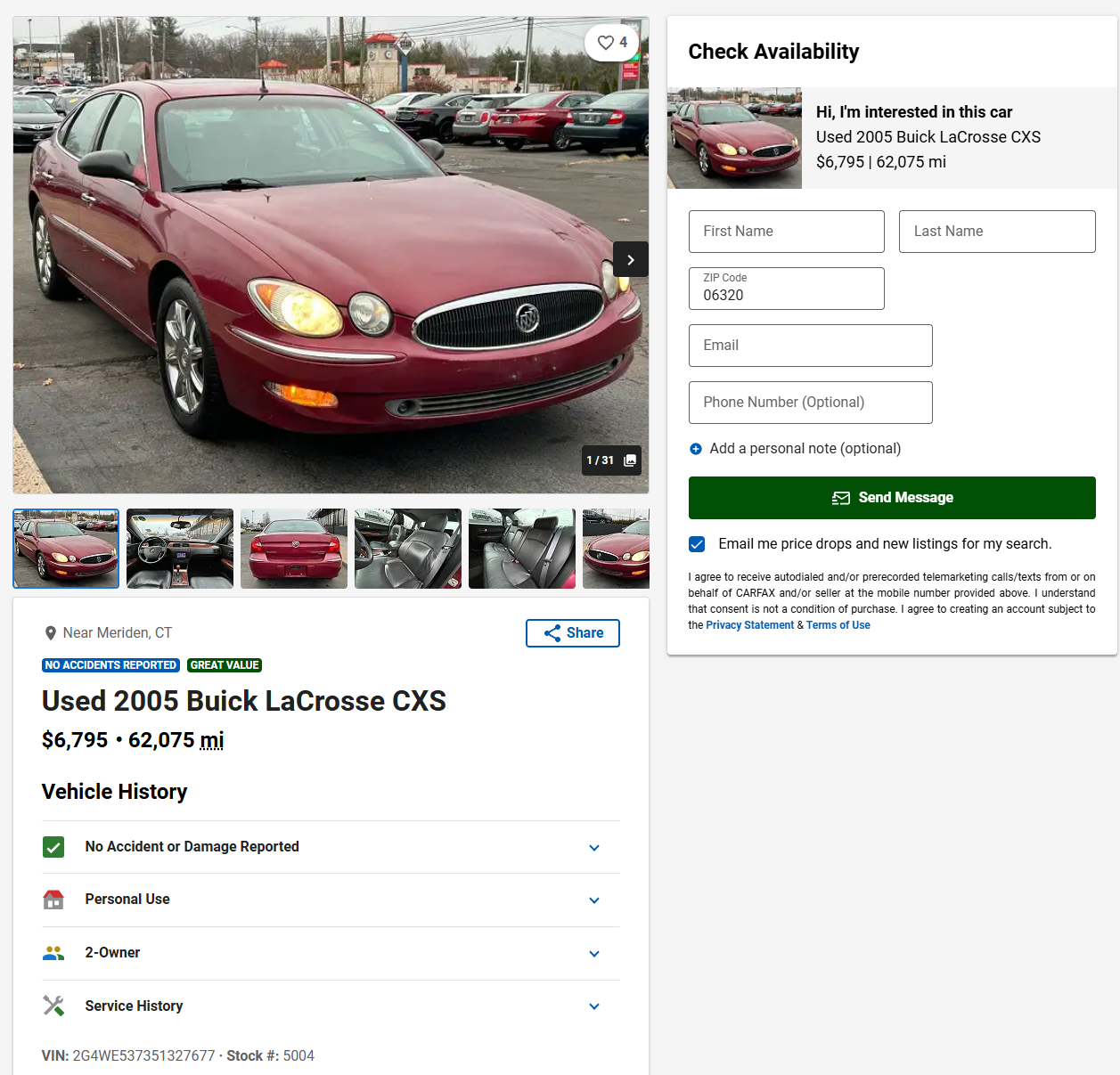Select the first front-view thumbnail
Viewport: 1120px width, 1075px height.
[66, 549]
